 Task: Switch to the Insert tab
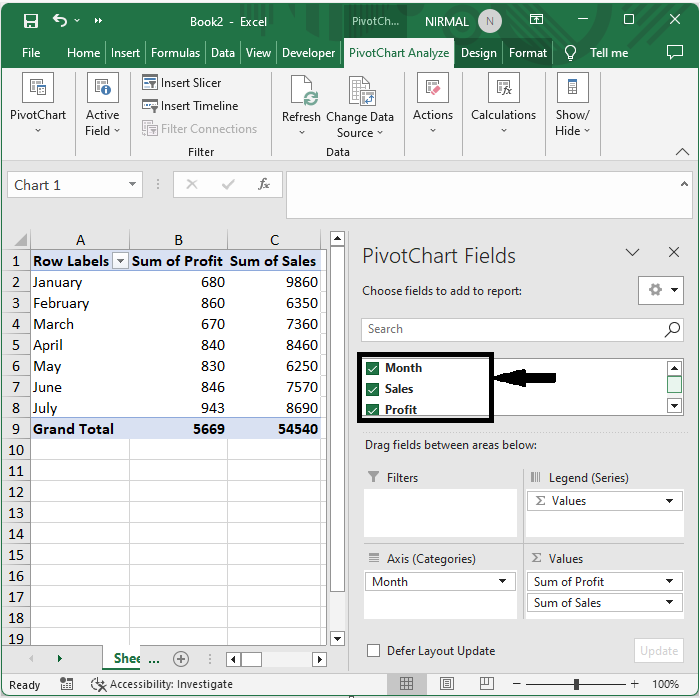(125, 53)
